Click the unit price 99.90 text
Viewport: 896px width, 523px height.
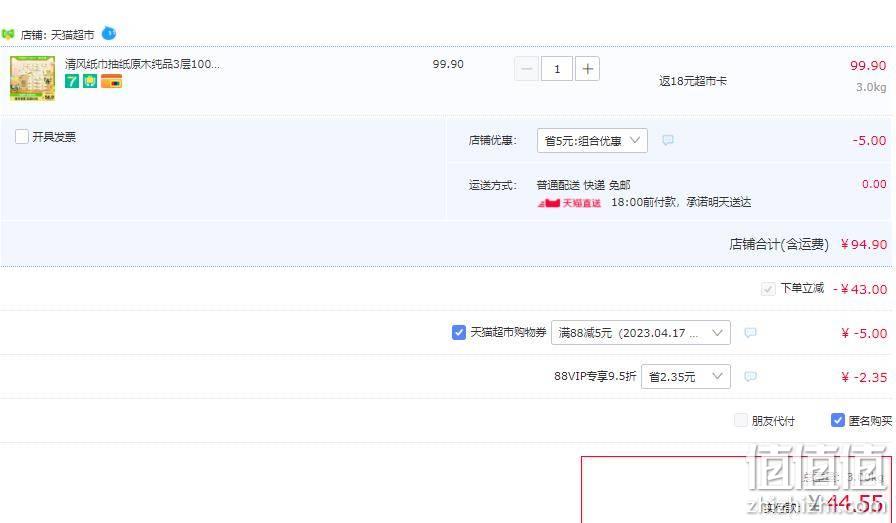pyautogui.click(x=448, y=64)
